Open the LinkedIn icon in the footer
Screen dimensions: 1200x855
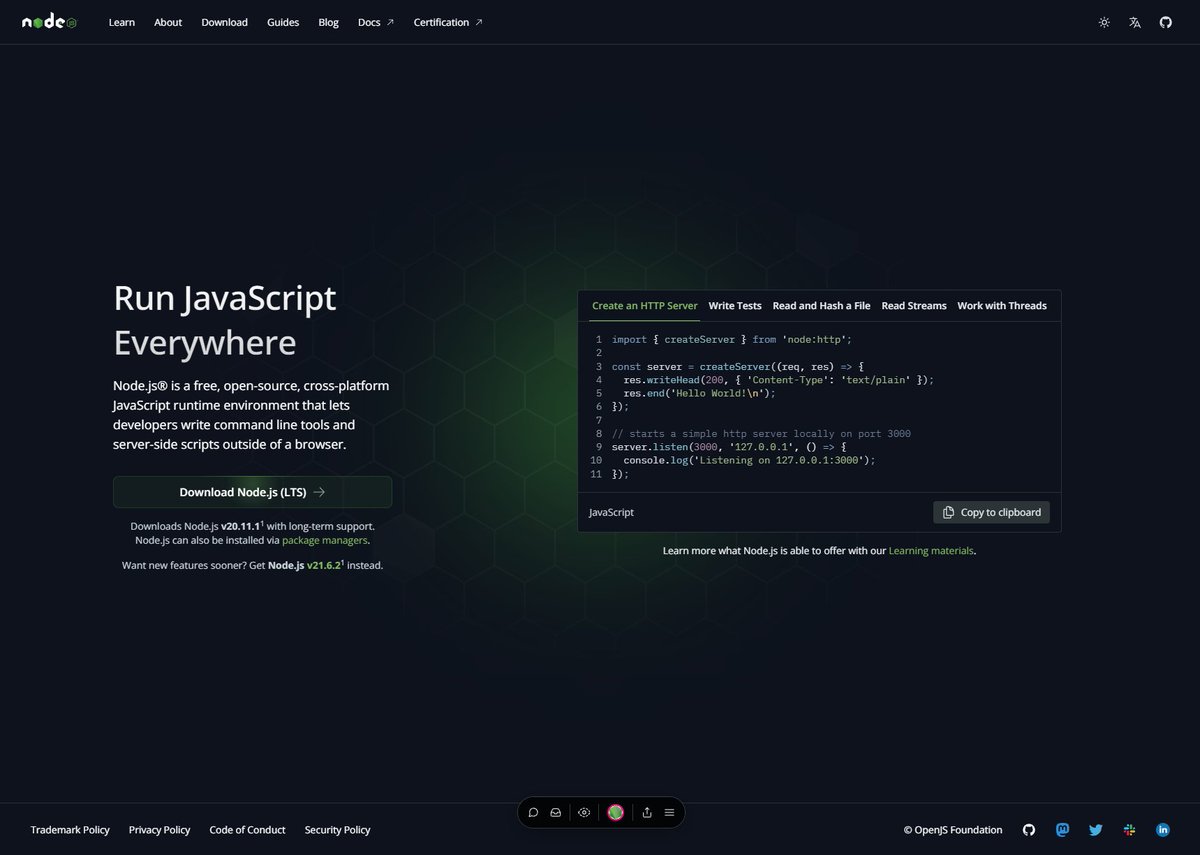[x=1163, y=830]
